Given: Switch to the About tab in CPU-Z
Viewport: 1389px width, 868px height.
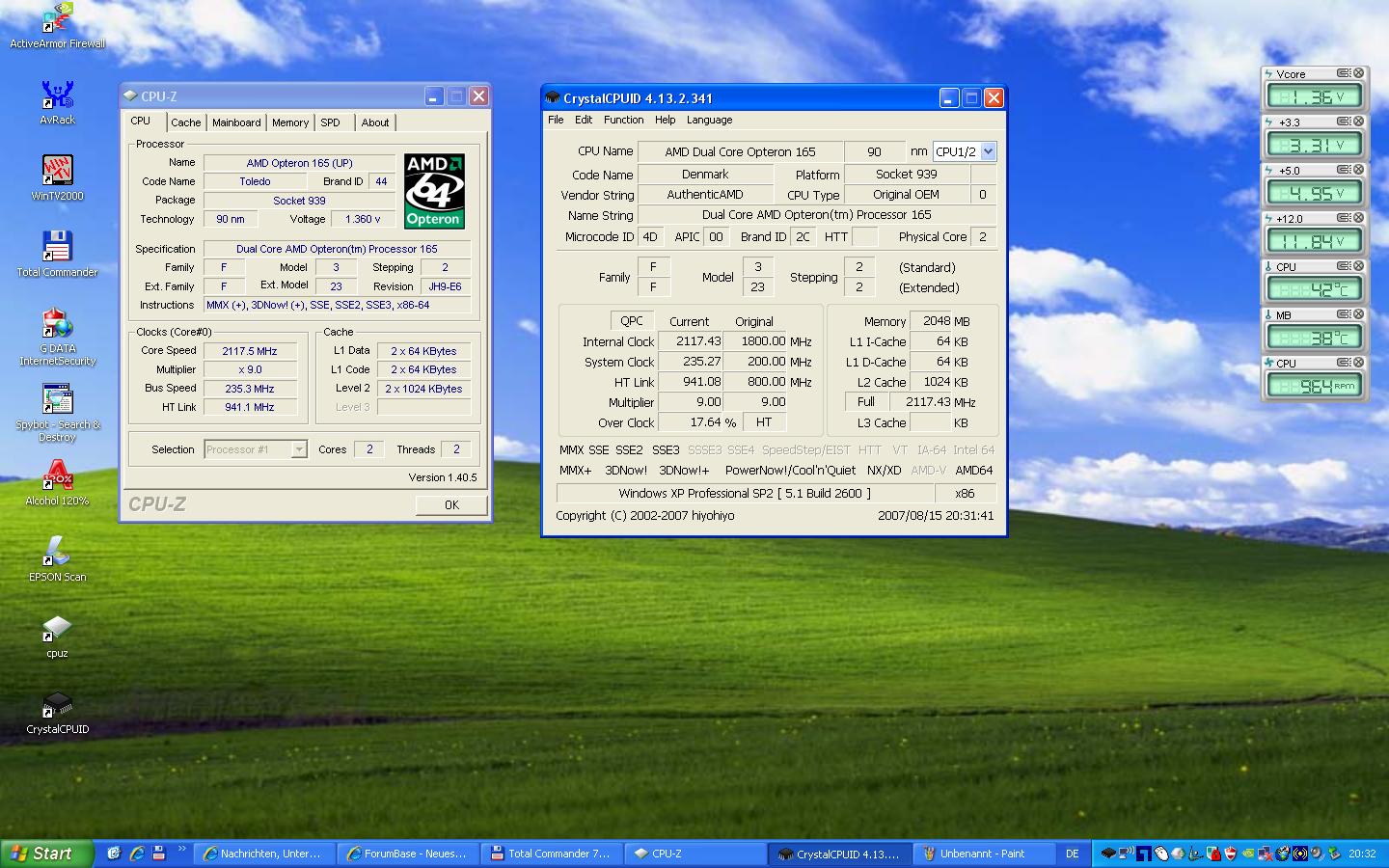Looking at the screenshot, I should (x=375, y=122).
